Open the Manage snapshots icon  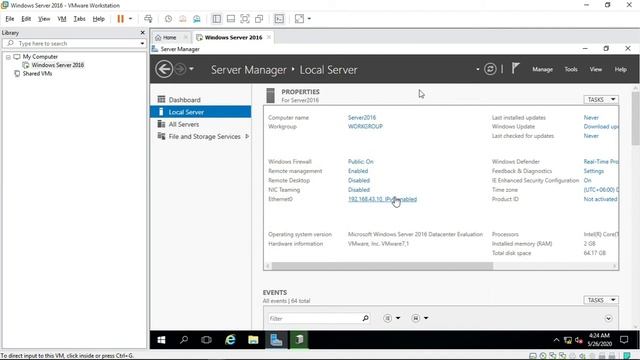click(197, 19)
